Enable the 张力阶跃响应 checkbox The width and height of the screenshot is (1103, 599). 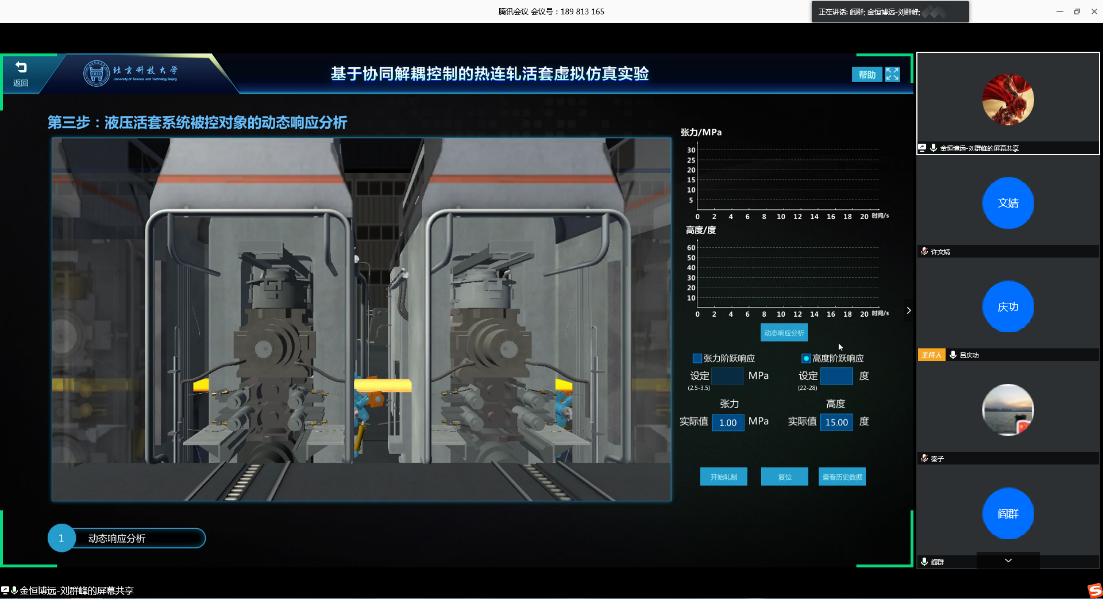[698, 358]
